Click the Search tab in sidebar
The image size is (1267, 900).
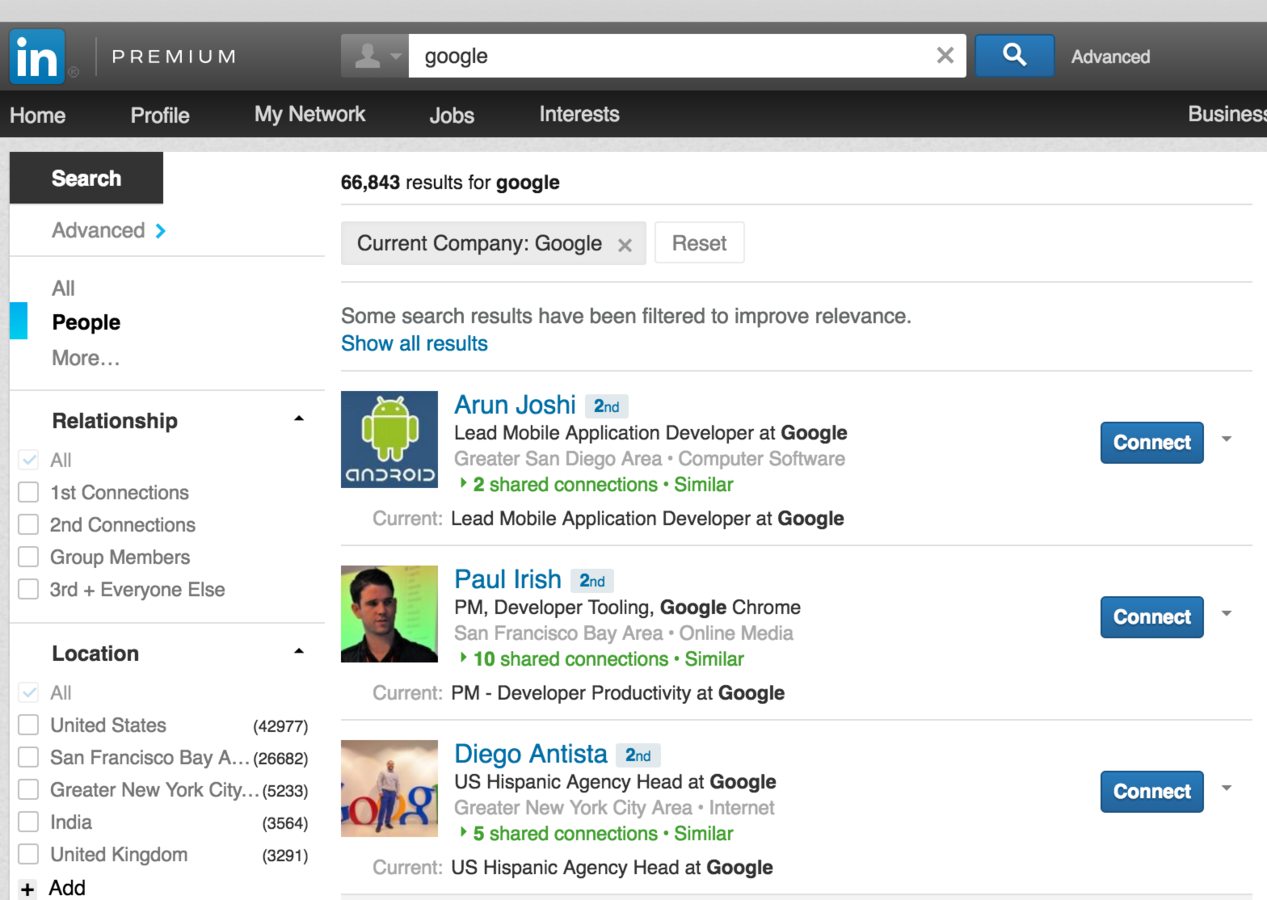point(86,178)
